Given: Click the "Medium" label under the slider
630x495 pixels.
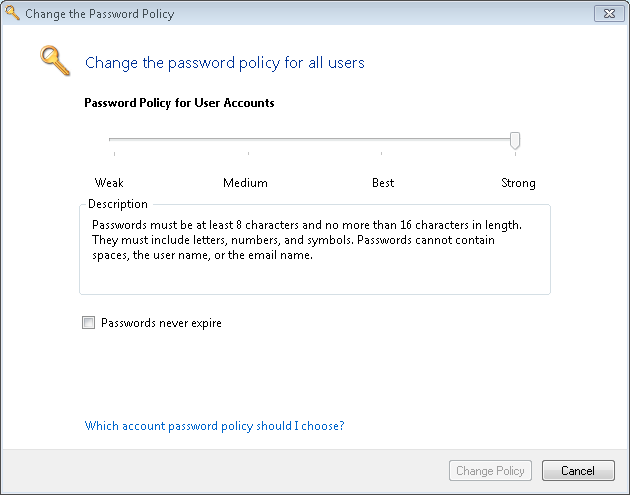Looking at the screenshot, I should (x=245, y=183).
